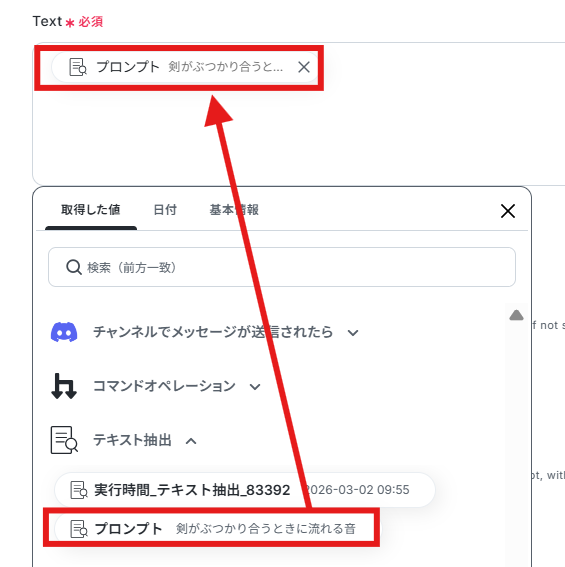Expand チャンネルでメッセージが送信されたら chevron
Viewport: 565px width, 567px height.
[353, 333]
